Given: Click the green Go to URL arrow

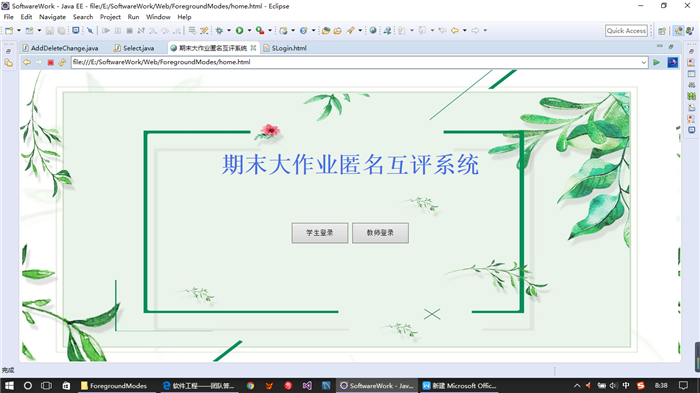Looking at the screenshot, I should point(656,63).
